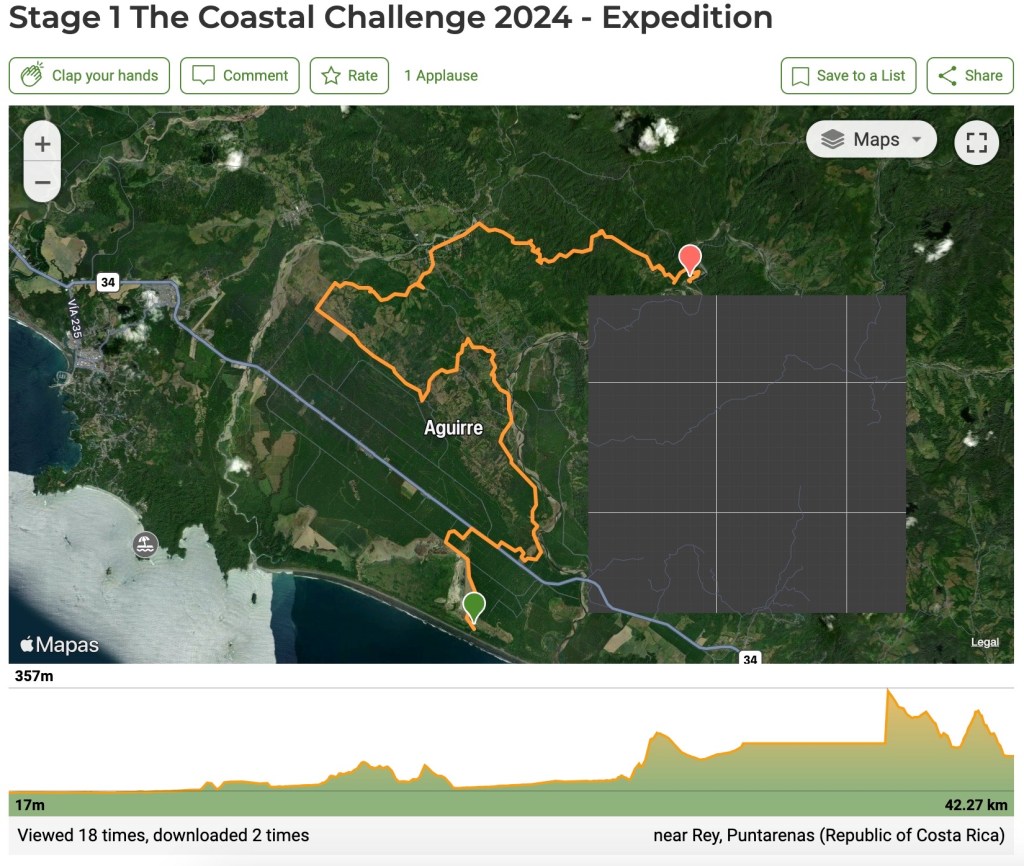Open the Comment button

click(240, 76)
